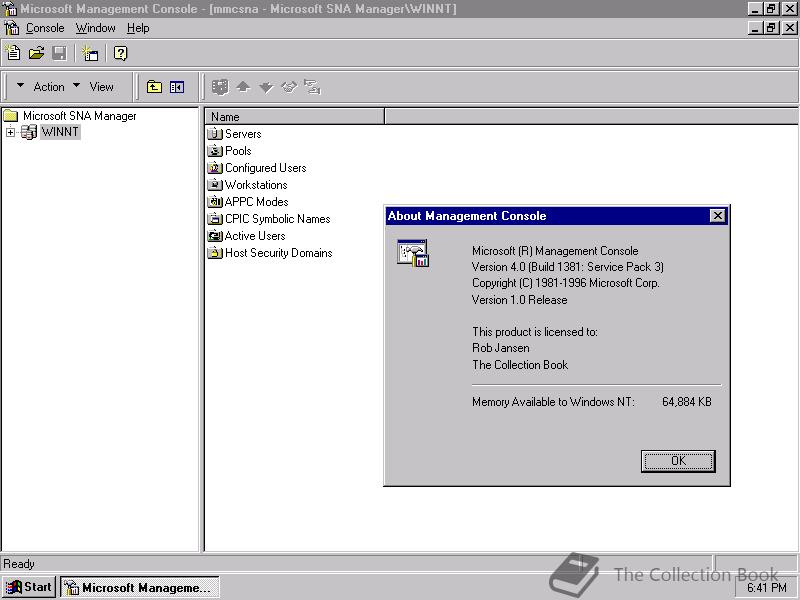Click the Ready status bar text
The height and width of the screenshot is (600, 800).
point(19,564)
